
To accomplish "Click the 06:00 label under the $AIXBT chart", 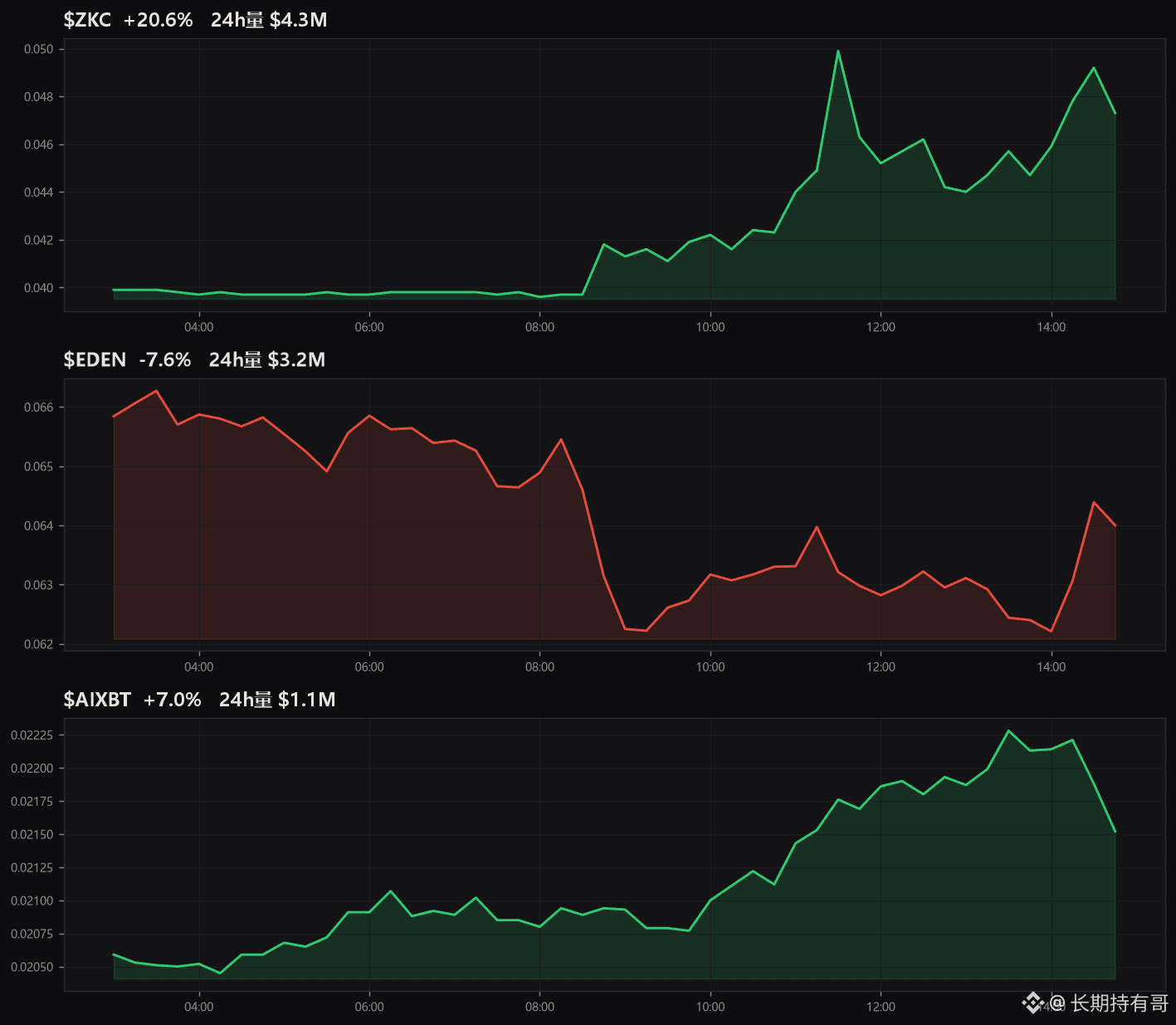I will (369, 1007).
